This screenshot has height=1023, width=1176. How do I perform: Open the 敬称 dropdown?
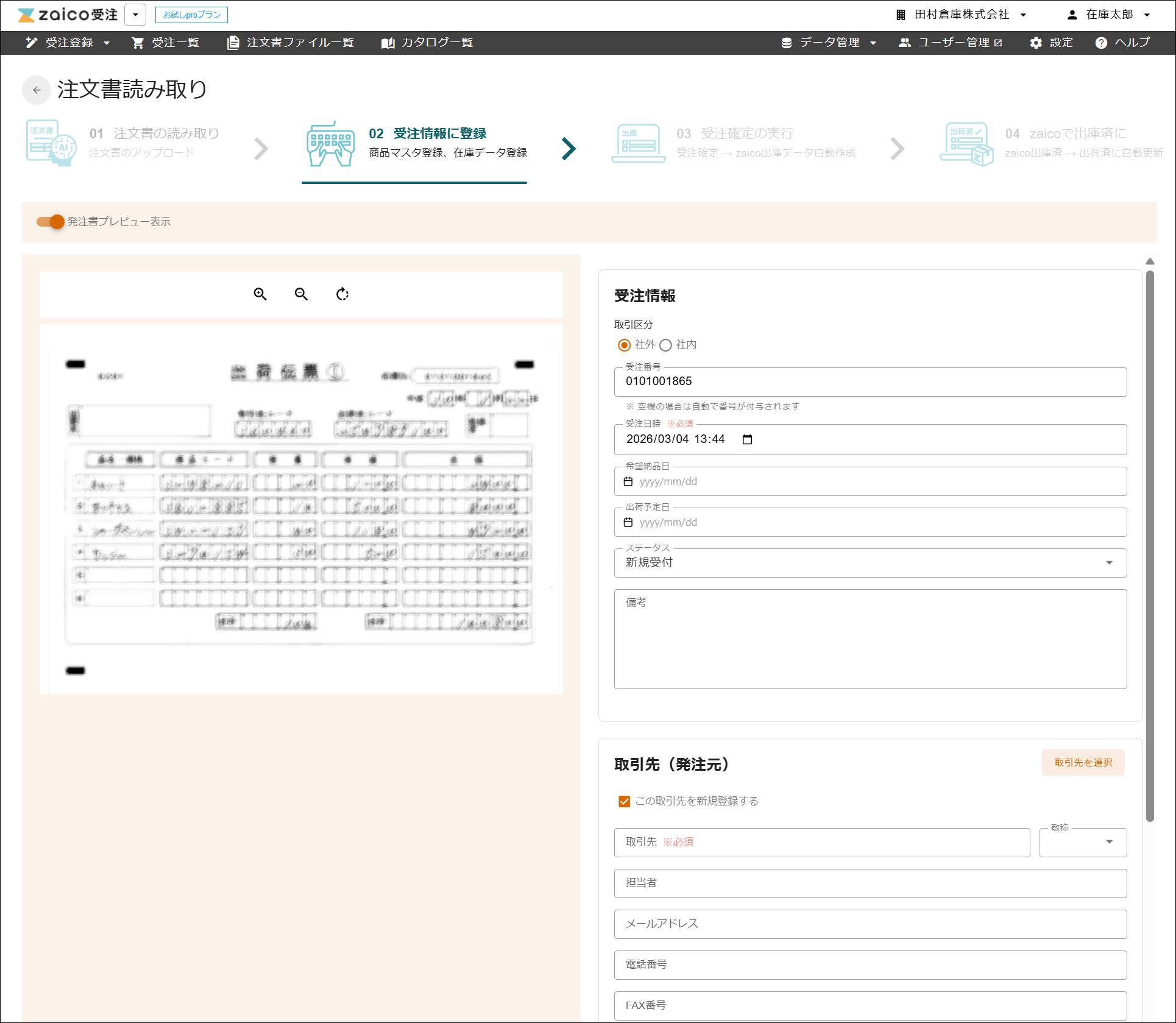1083,842
